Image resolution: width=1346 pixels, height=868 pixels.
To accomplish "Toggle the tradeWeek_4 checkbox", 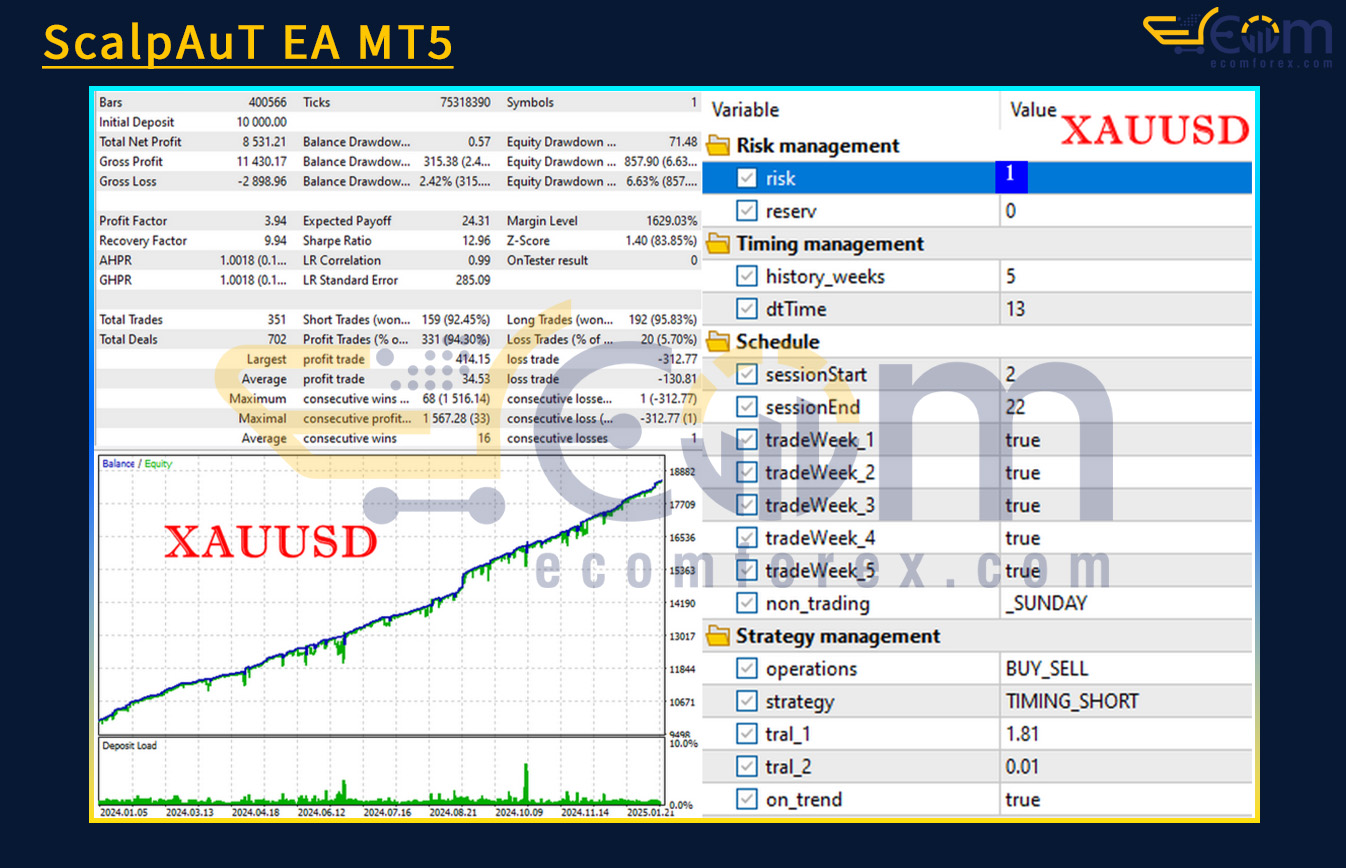I will pyautogui.click(x=747, y=538).
